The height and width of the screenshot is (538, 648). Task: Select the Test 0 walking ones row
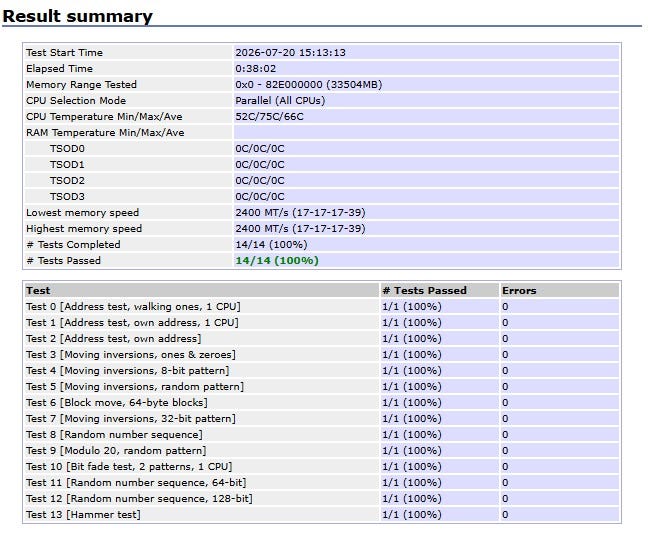pos(322,307)
